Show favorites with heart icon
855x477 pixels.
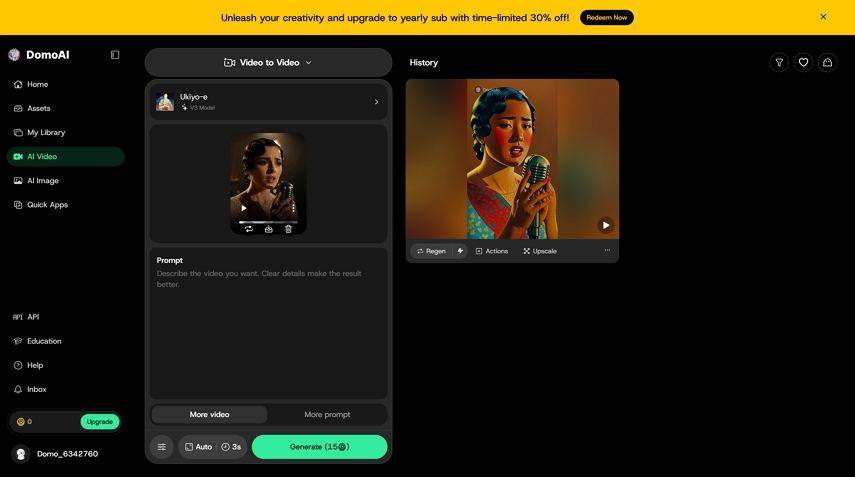[x=803, y=63]
